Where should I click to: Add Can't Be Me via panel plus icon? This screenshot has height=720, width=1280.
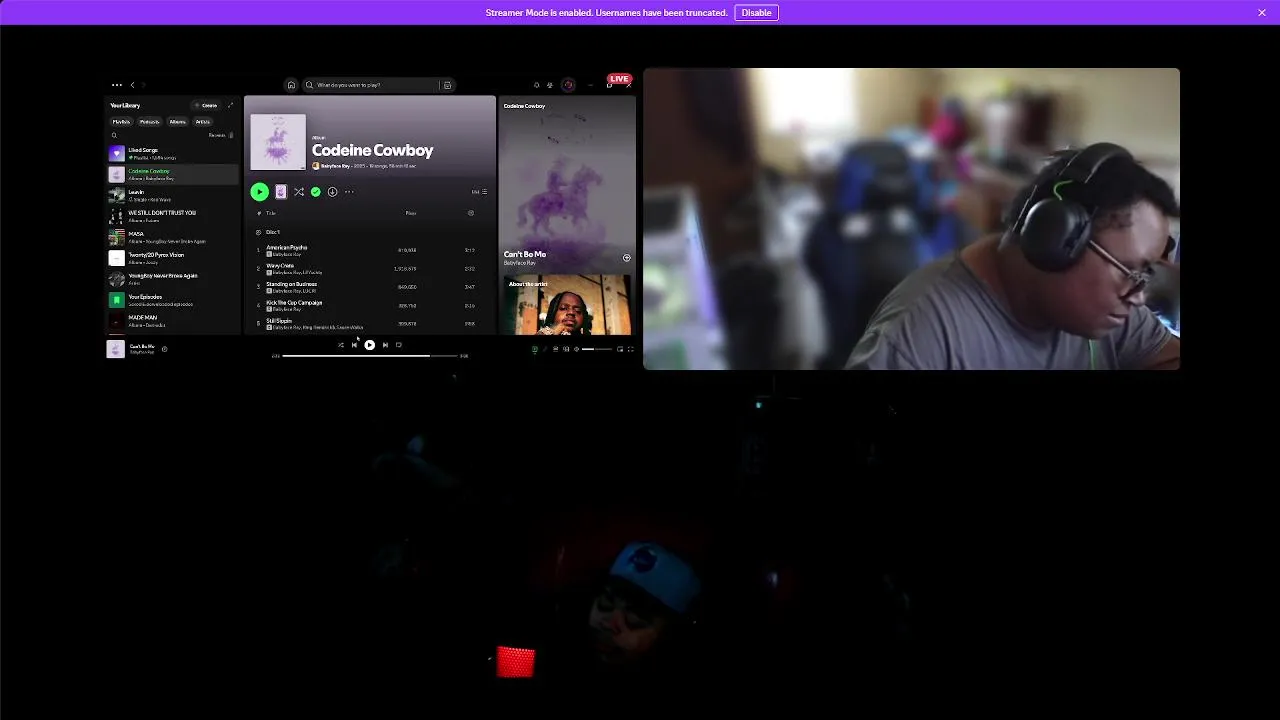627,258
